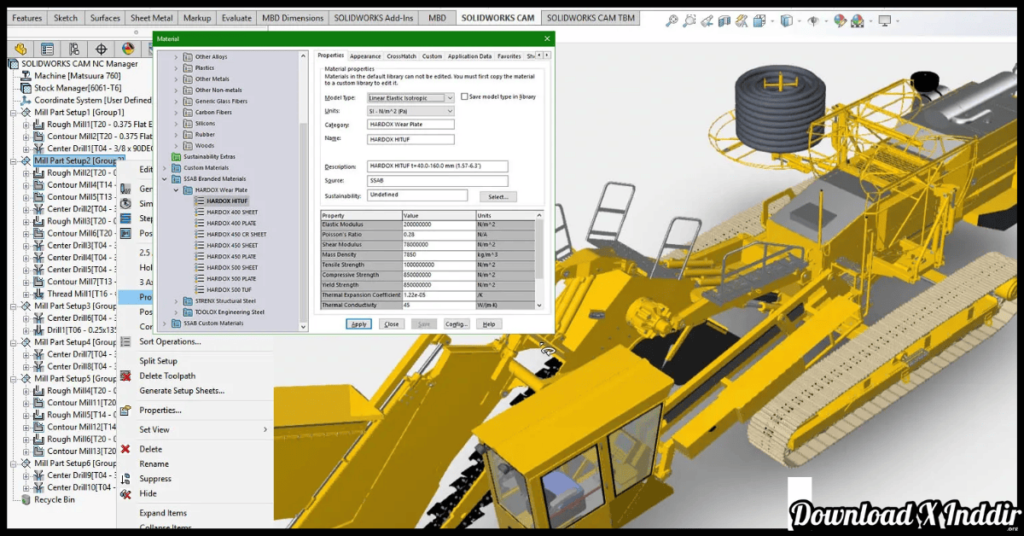Click the Stock Manager icon in the tree
The height and width of the screenshot is (536, 1024).
25,87
